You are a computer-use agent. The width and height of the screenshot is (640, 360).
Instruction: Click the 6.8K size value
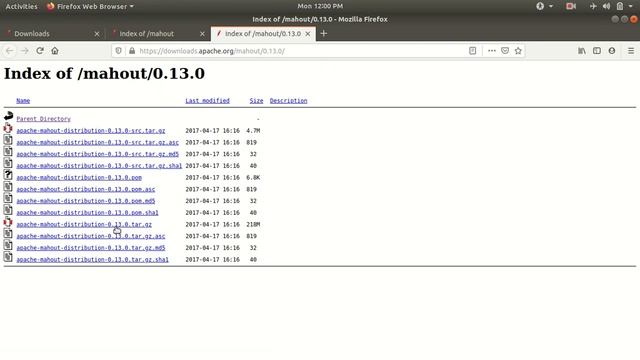coord(253,178)
